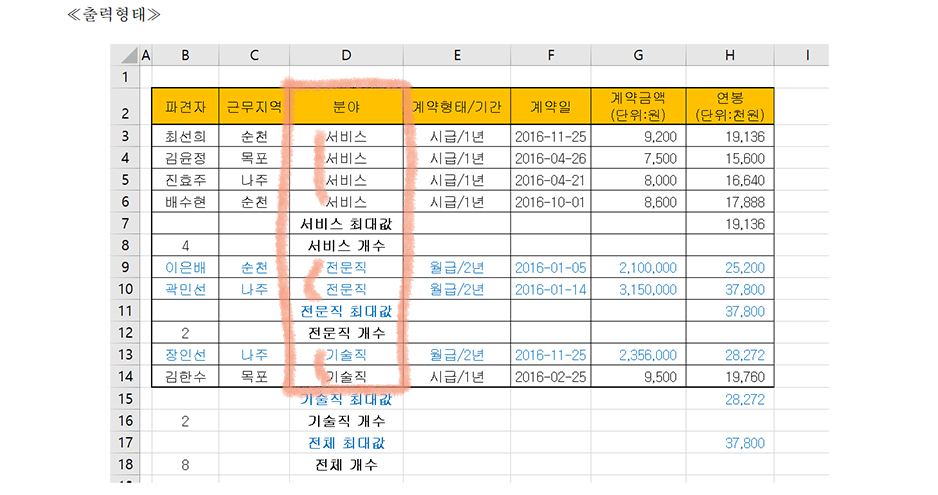Click the contract amount 9,500
Viewport: 938px width, 495px height.
(x=638, y=376)
